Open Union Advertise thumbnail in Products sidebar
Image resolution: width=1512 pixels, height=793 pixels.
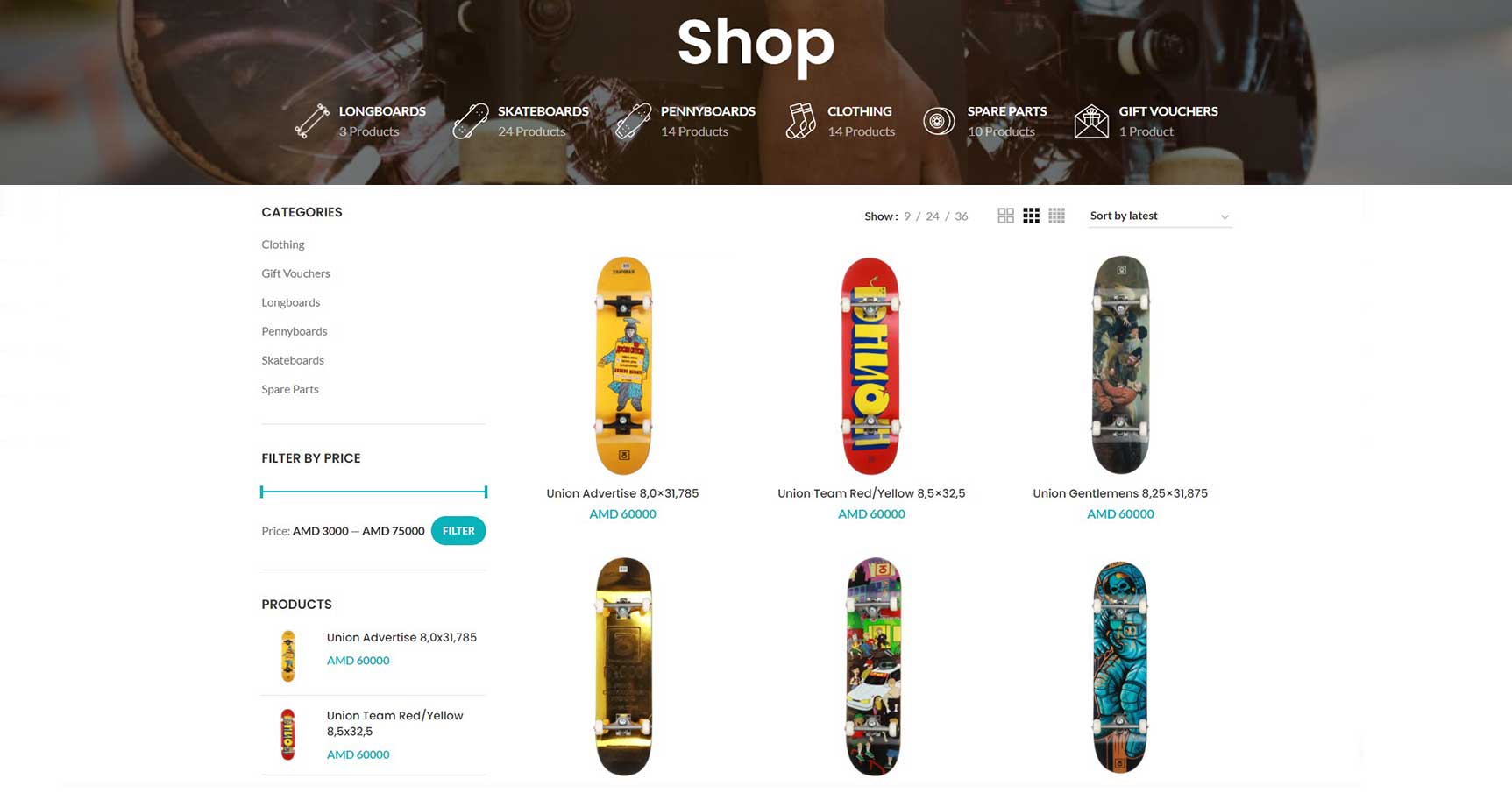click(x=287, y=655)
